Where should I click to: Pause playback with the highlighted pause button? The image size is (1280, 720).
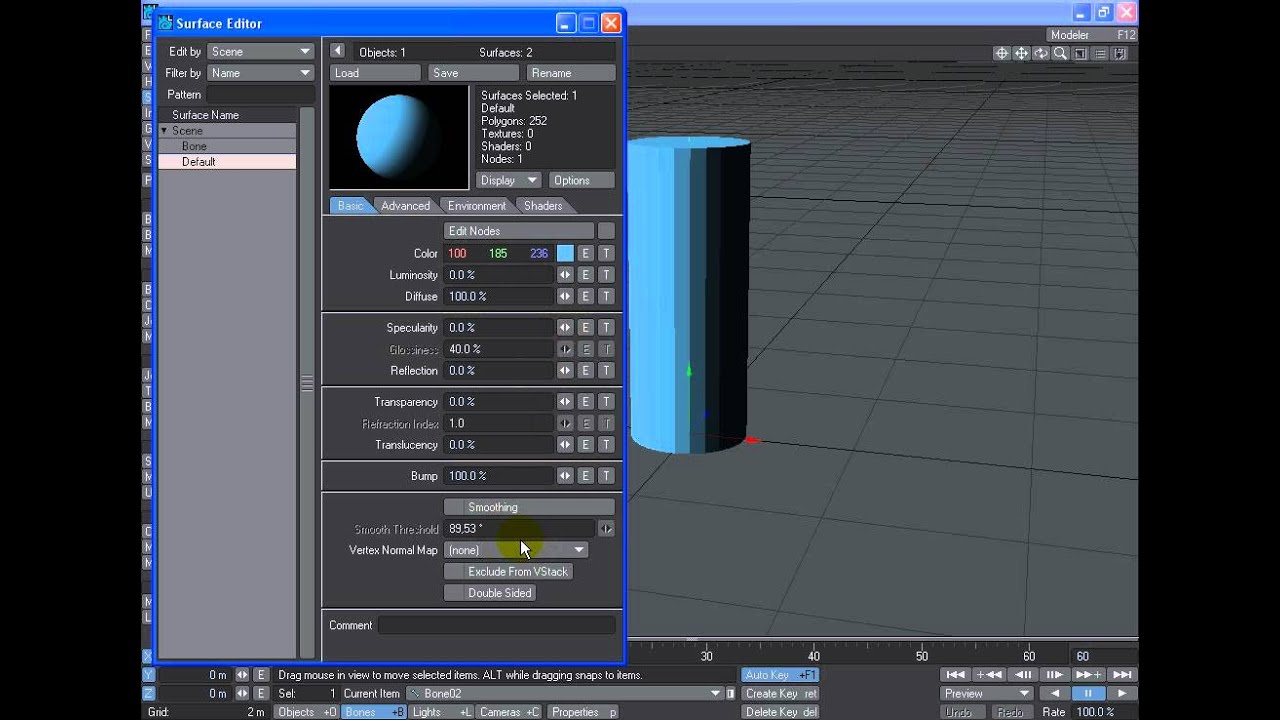click(x=1088, y=693)
